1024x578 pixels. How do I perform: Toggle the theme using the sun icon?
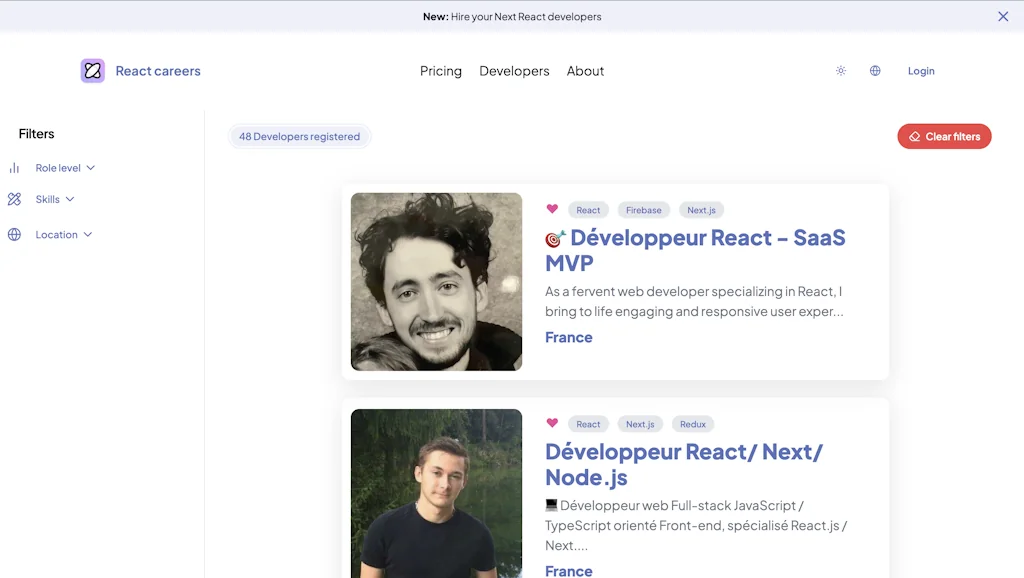[x=841, y=71]
